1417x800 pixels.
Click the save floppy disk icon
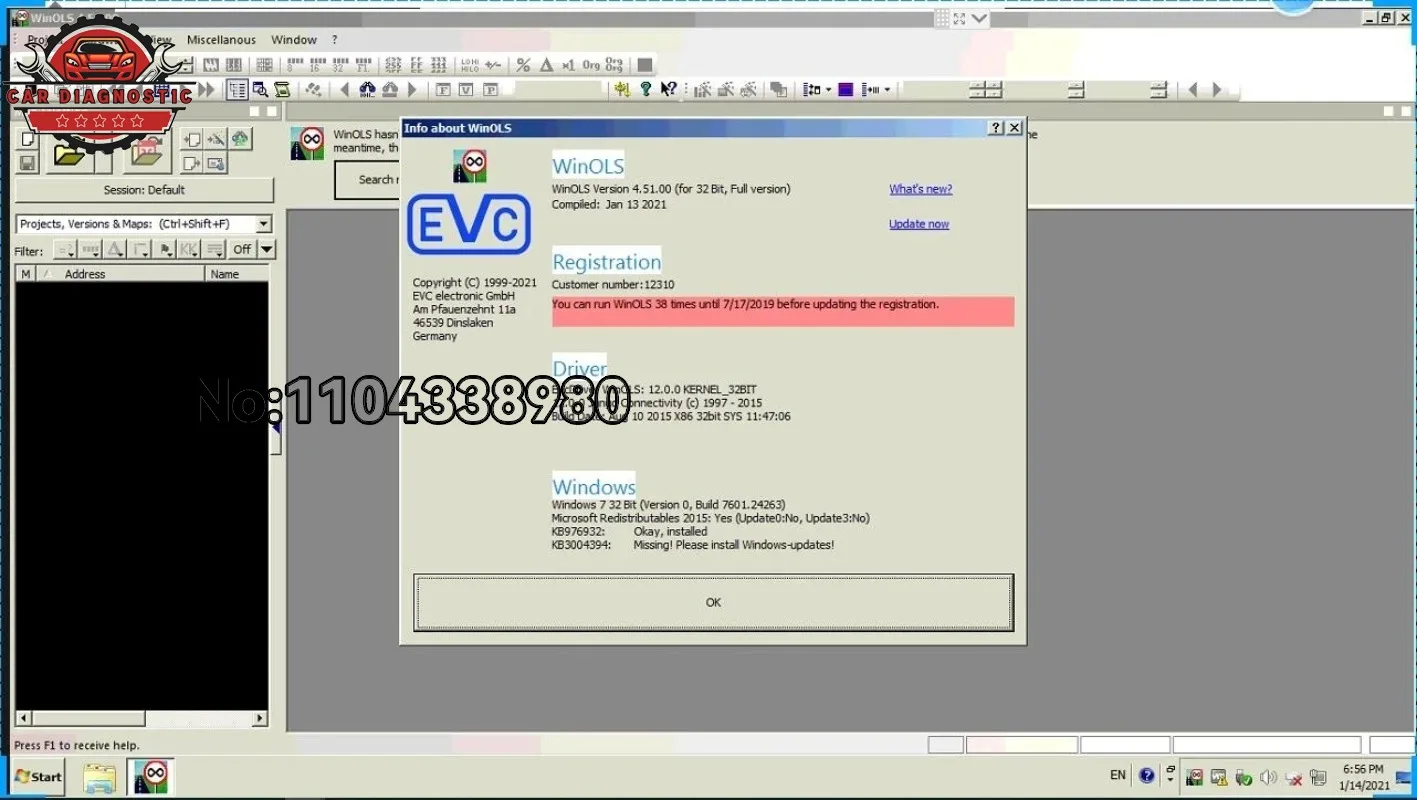point(28,163)
